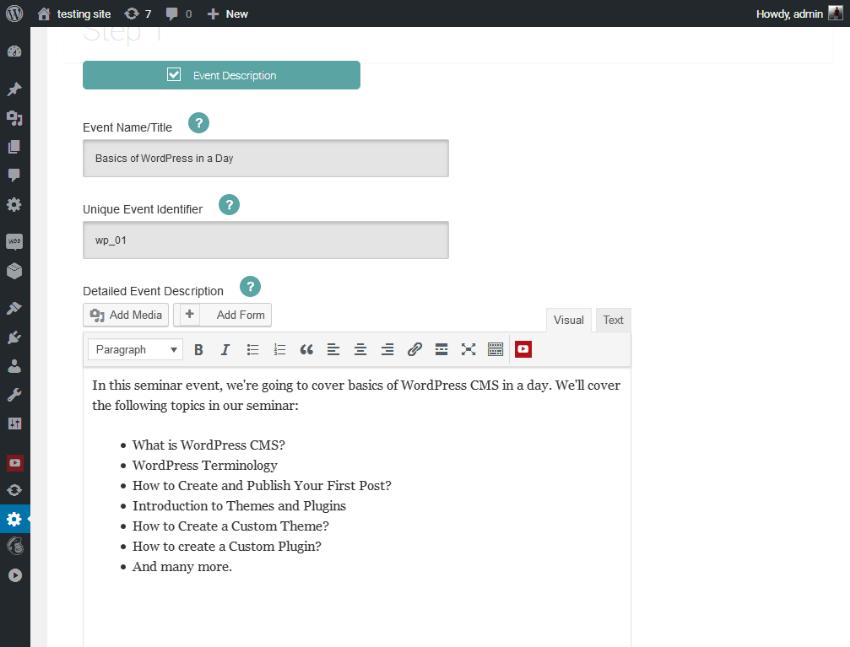Image resolution: width=850 pixels, height=647 pixels.
Task: Show help for Event Name/Title
Action: point(198,123)
